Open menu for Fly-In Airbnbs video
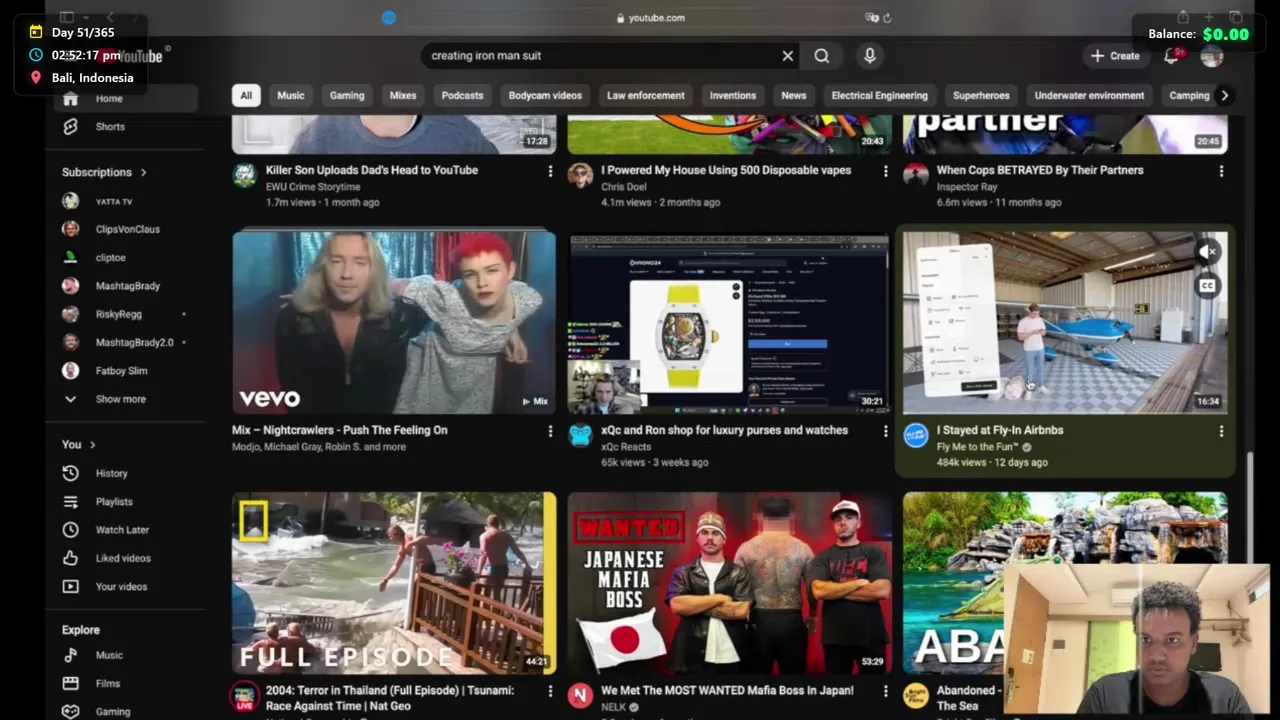Screen dimensions: 1280x720 point(1221,431)
